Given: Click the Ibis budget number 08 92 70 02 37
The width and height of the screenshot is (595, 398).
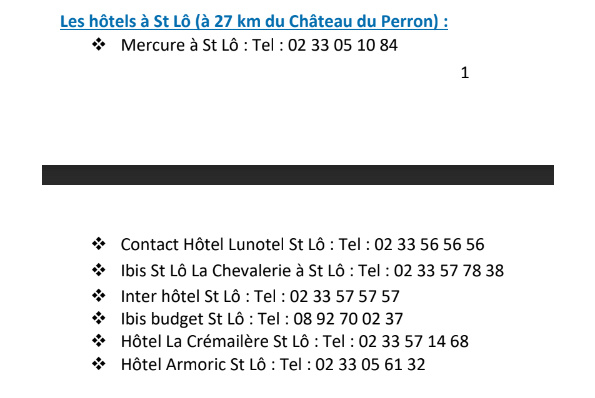Looking at the screenshot, I should [x=348, y=319].
